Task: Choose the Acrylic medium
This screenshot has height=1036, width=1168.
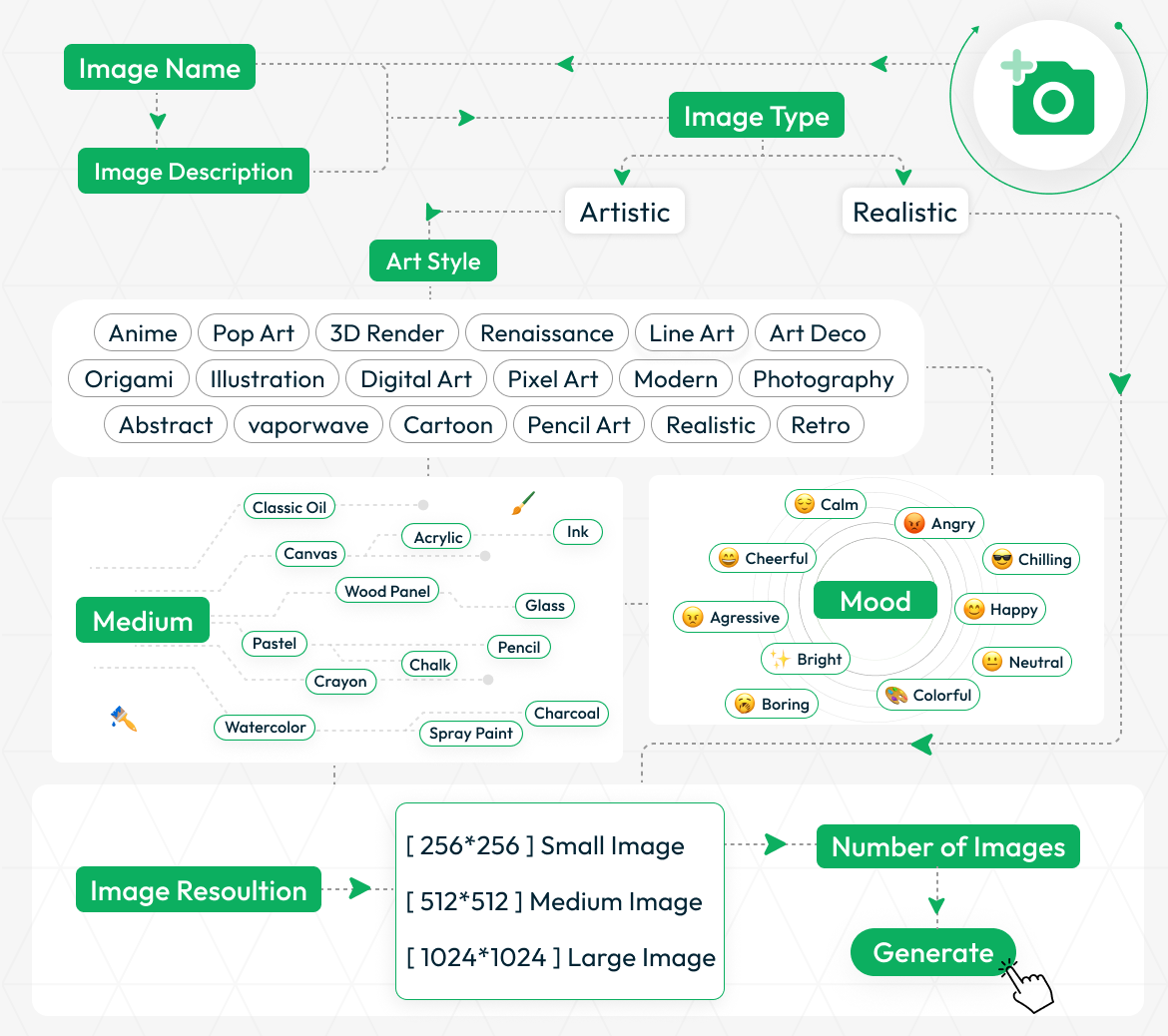Action: [438, 537]
